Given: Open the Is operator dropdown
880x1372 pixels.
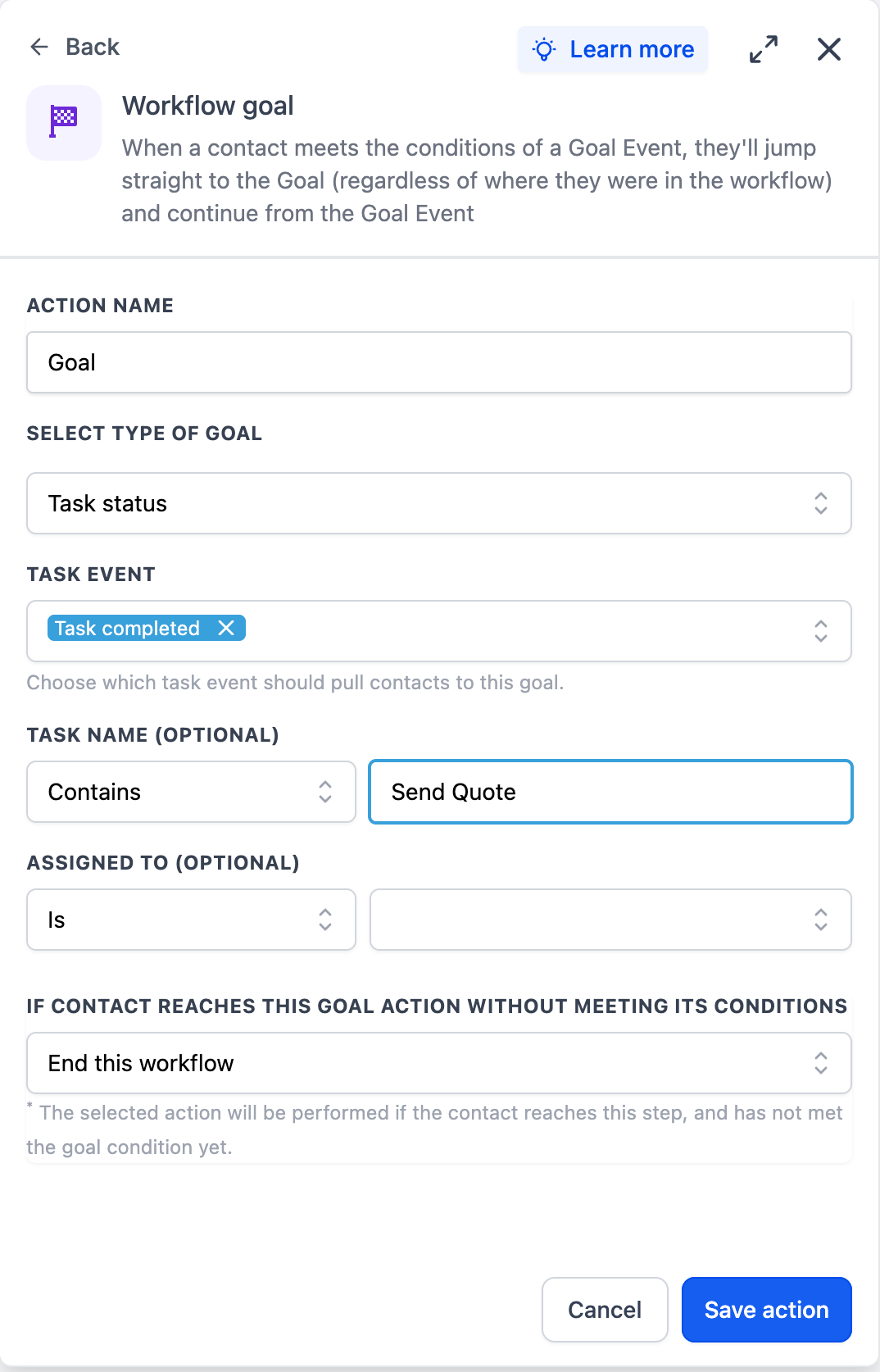Looking at the screenshot, I should (192, 920).
